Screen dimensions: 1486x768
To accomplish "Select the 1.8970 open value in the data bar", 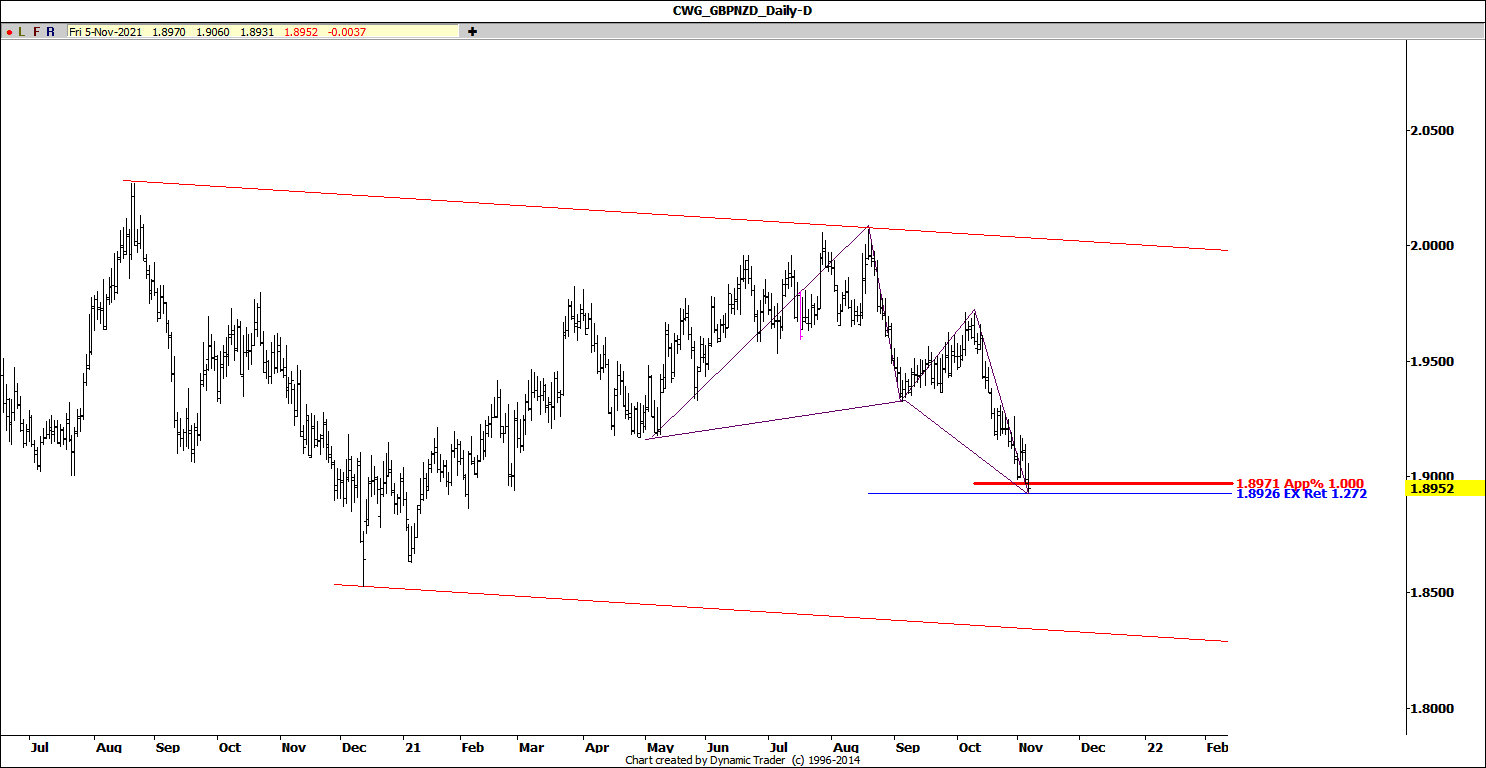I will click(167, 32).
